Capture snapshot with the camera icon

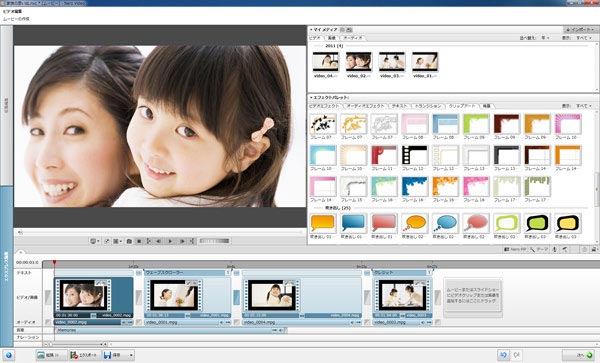tap(129, 241)
